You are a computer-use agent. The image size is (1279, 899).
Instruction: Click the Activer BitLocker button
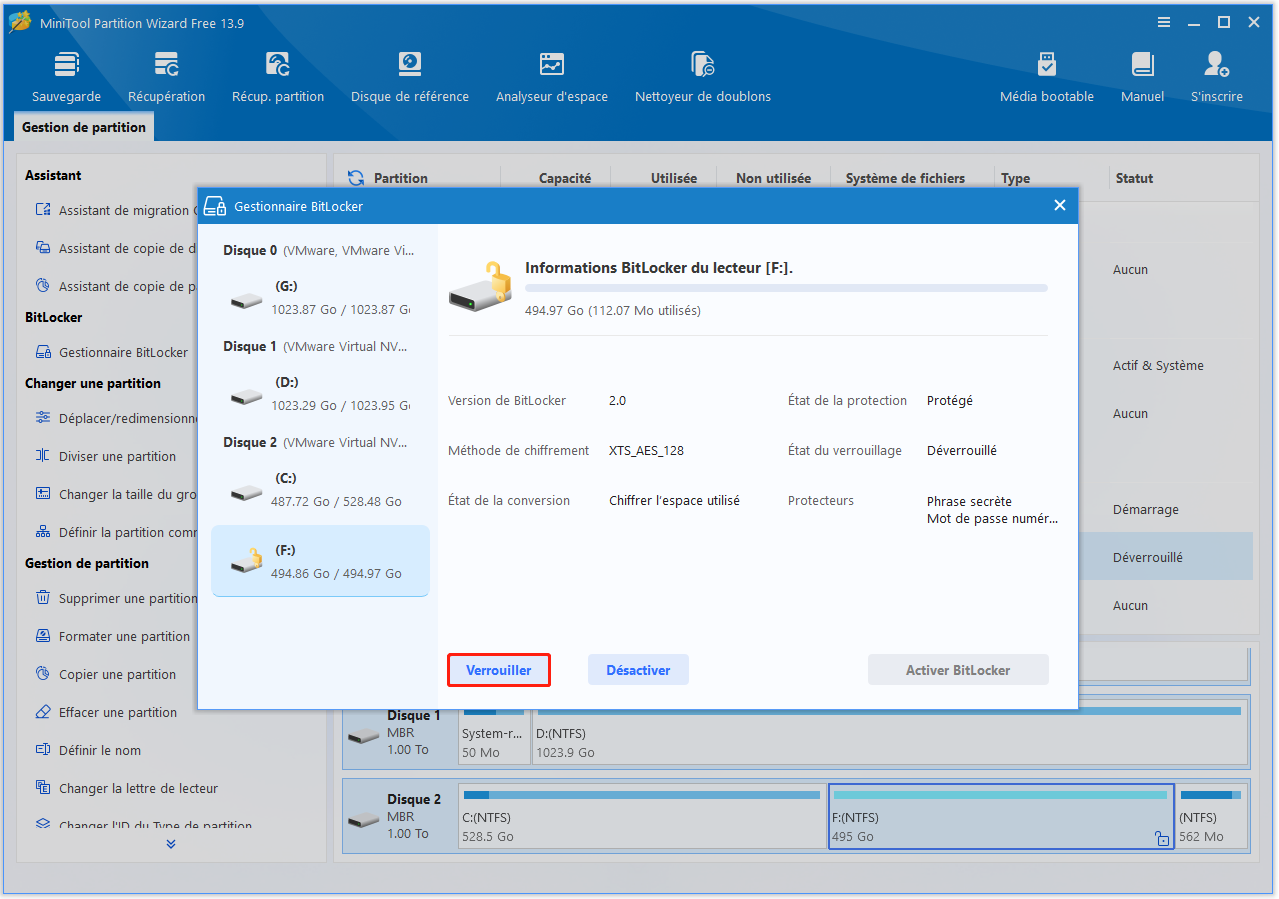[958, 670]
